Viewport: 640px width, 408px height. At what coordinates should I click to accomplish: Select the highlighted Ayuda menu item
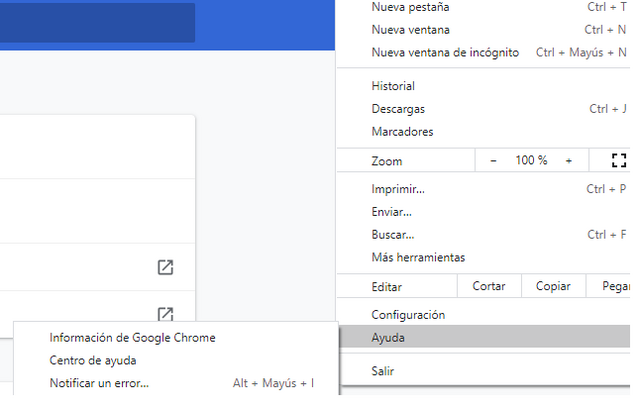tap(483, 337)
